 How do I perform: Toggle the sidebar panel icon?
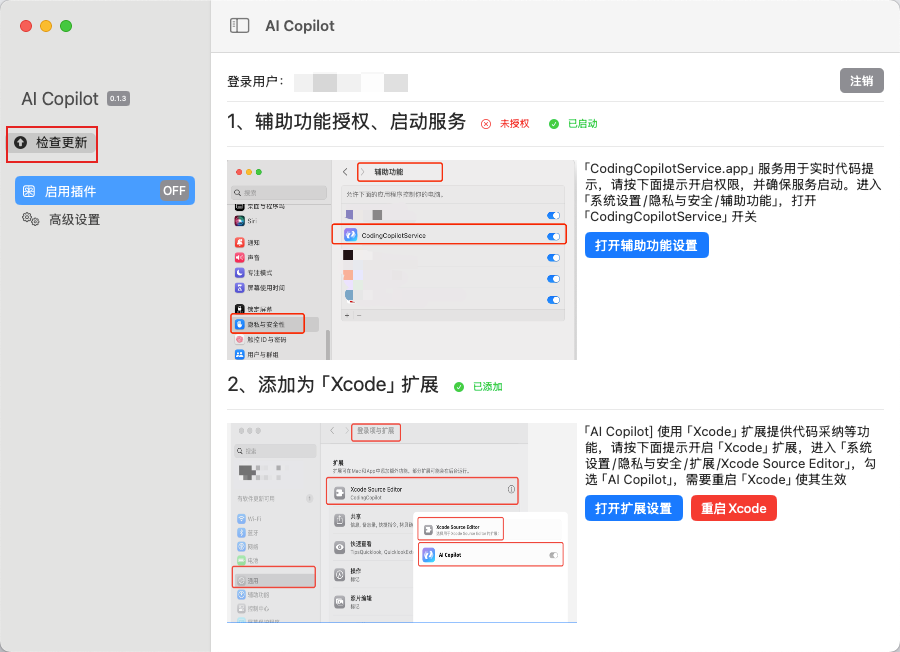(239, 26)
